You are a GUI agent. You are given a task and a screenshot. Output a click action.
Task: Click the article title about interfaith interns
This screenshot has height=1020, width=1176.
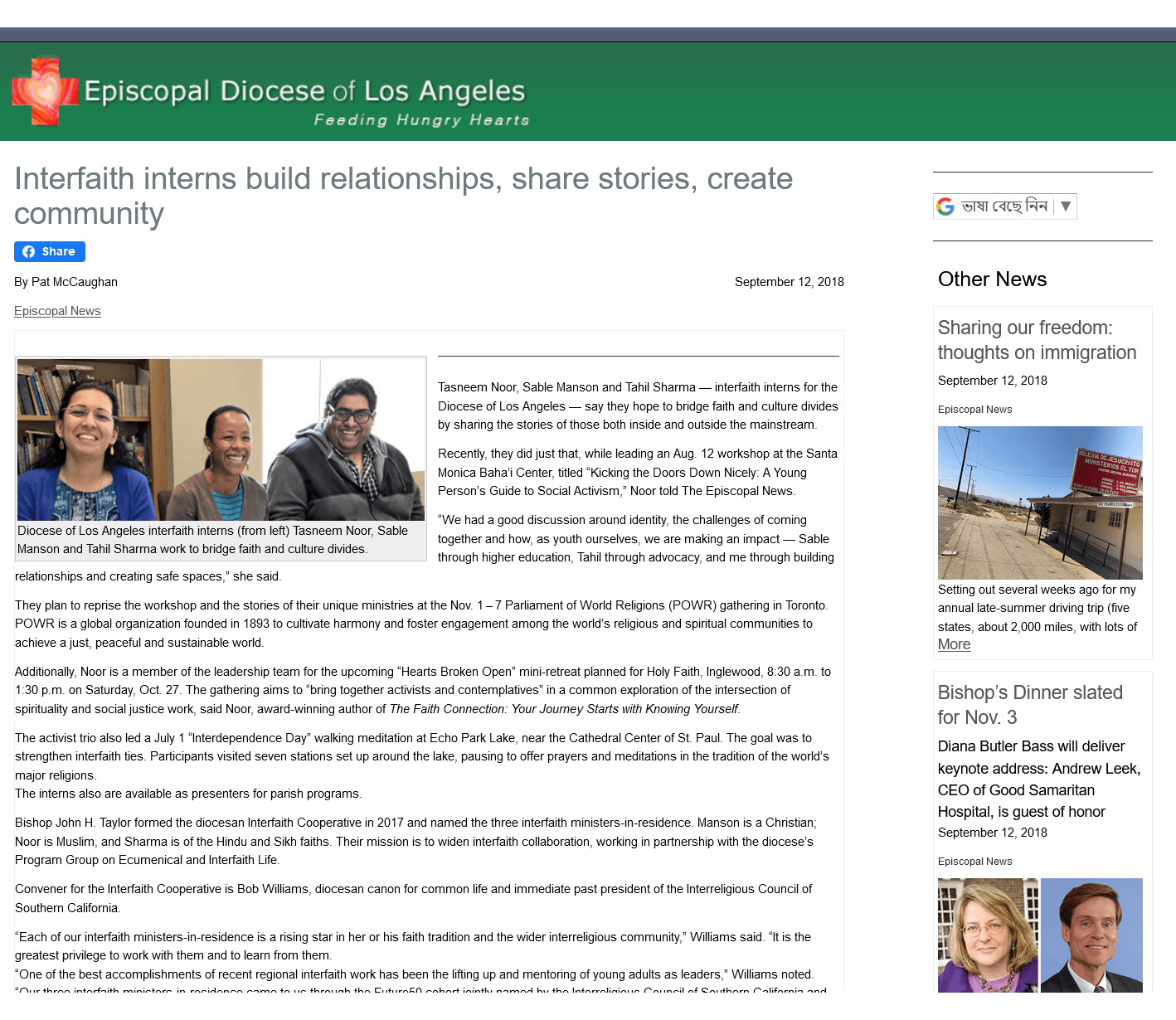tap(404, 196)
